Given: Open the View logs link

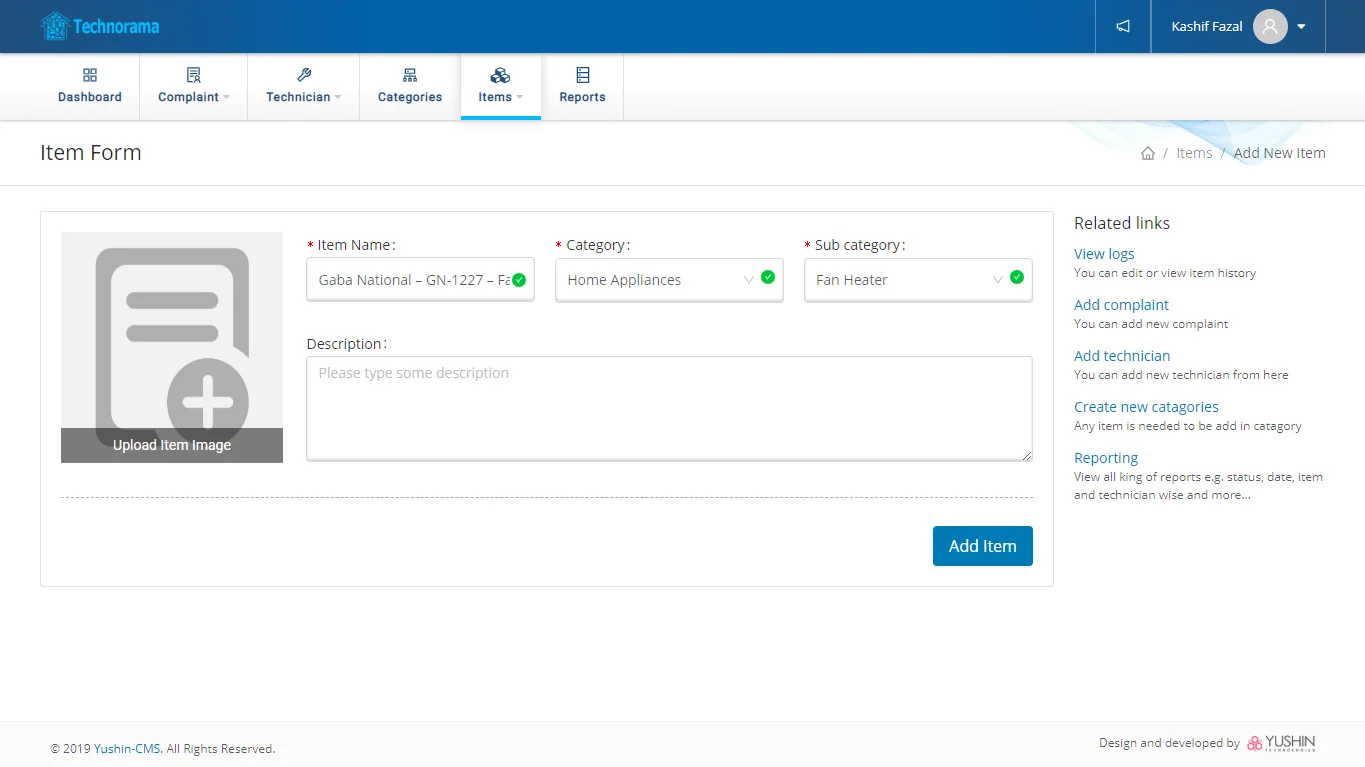Looking at the screenshot, I should 1104,254.
